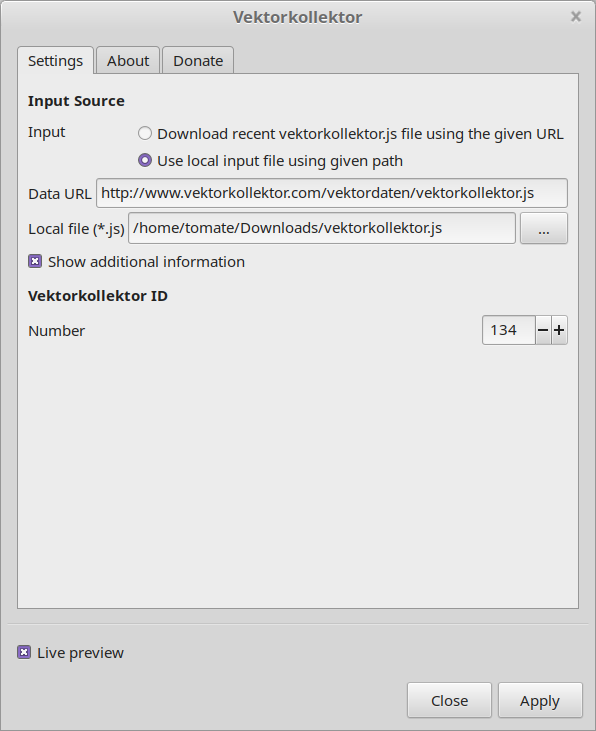Viewport: 596px width, 731px height.
Task: Click into the Number value field
Action: point(508,330)
